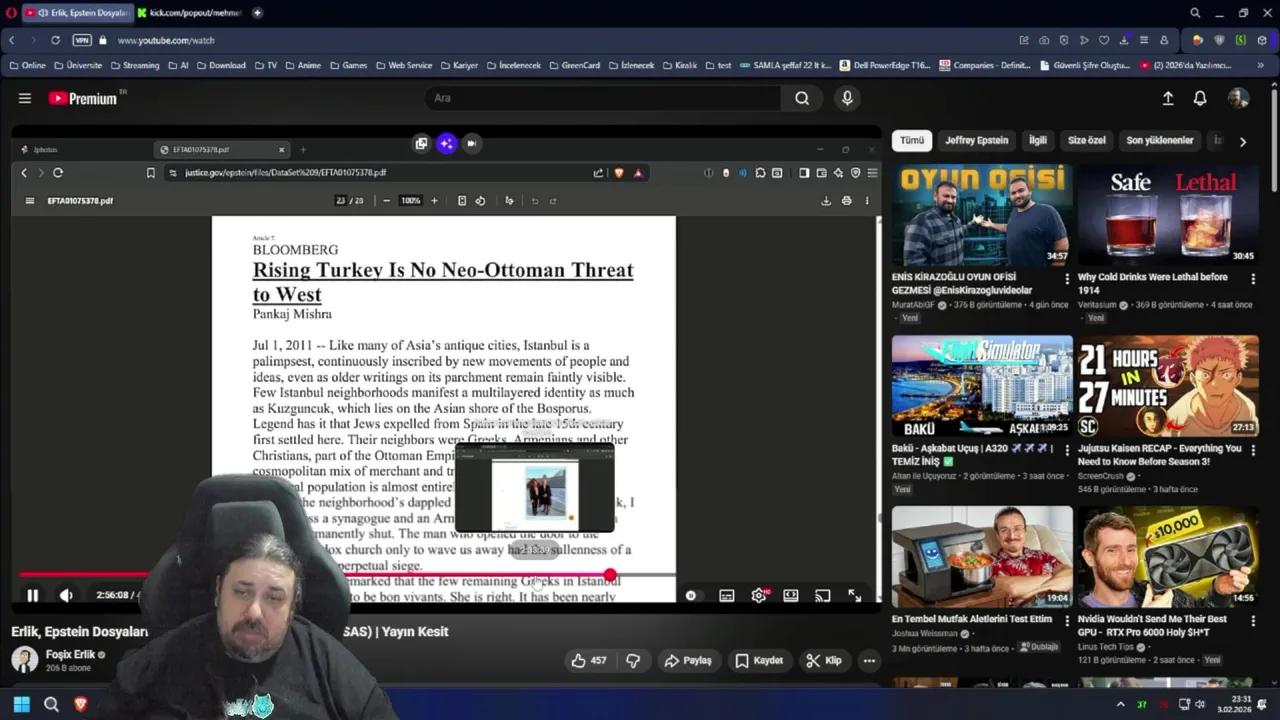Open the Companies - Definit bookmark
1280x720 pixels.
point(985,65)
